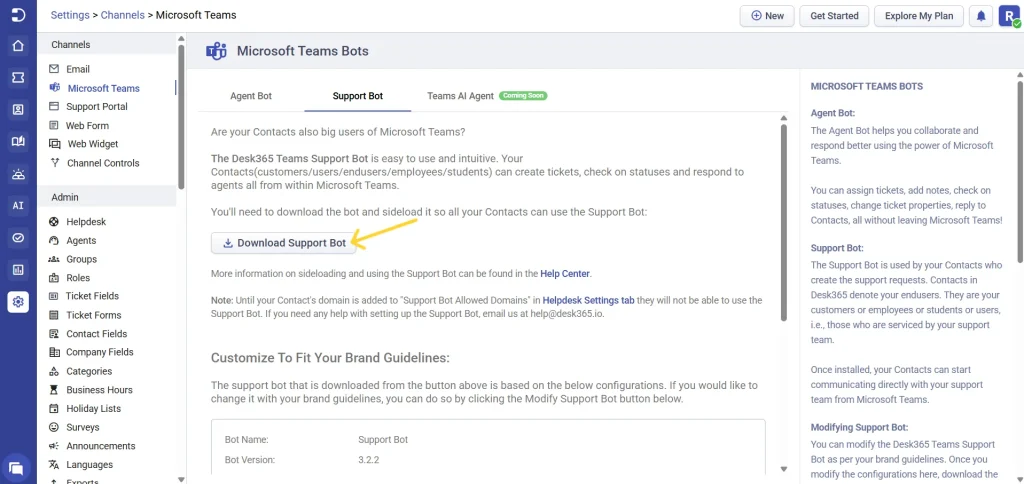Switch to the Support Bot tab
This screenshot has width=1024, height=484.
click(358, 96)
